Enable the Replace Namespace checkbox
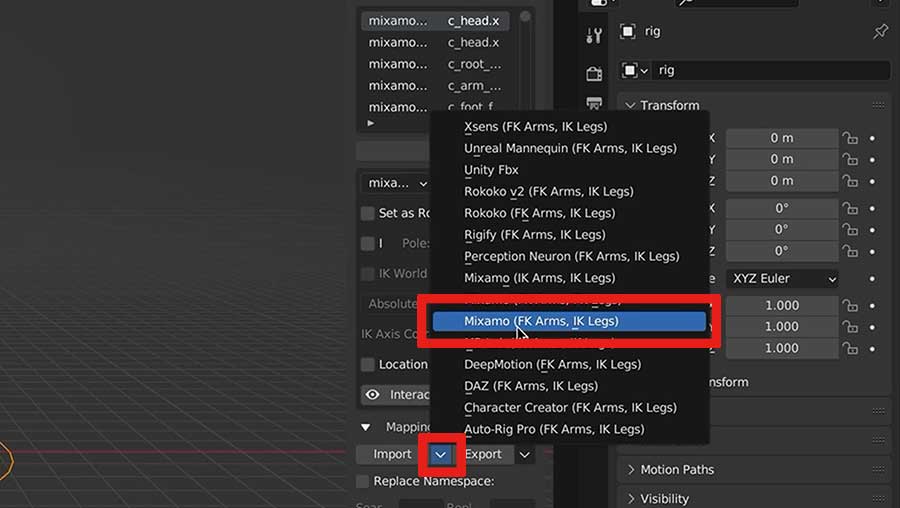Image resolution: width=900 pixels, height=508 pixels. click(362, 481)
